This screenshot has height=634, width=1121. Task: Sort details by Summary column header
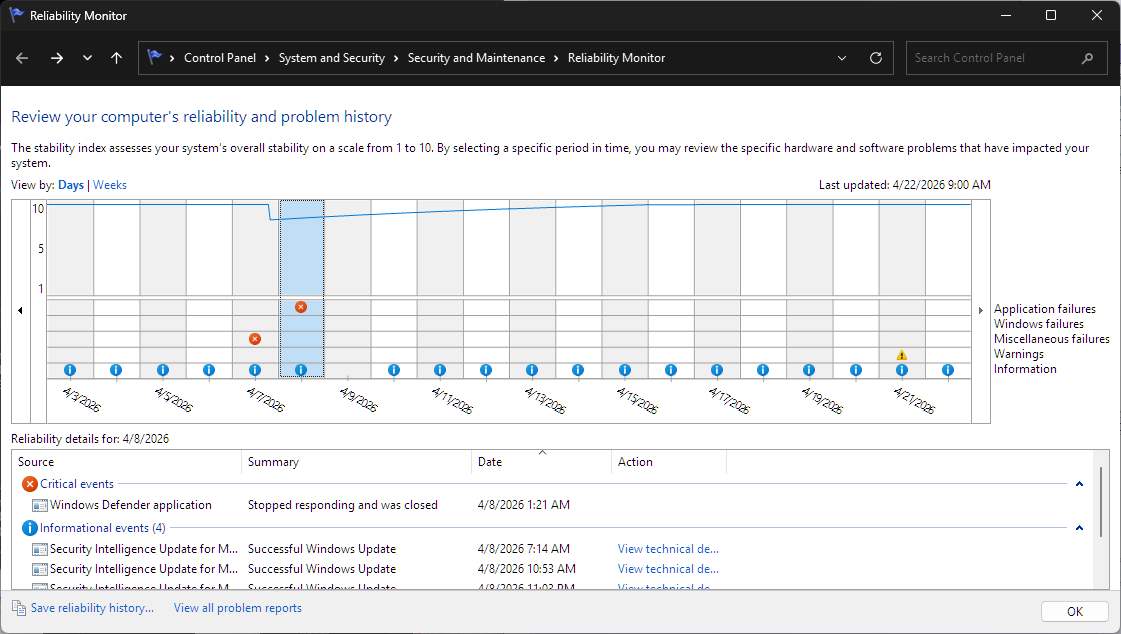click(357, 462)
